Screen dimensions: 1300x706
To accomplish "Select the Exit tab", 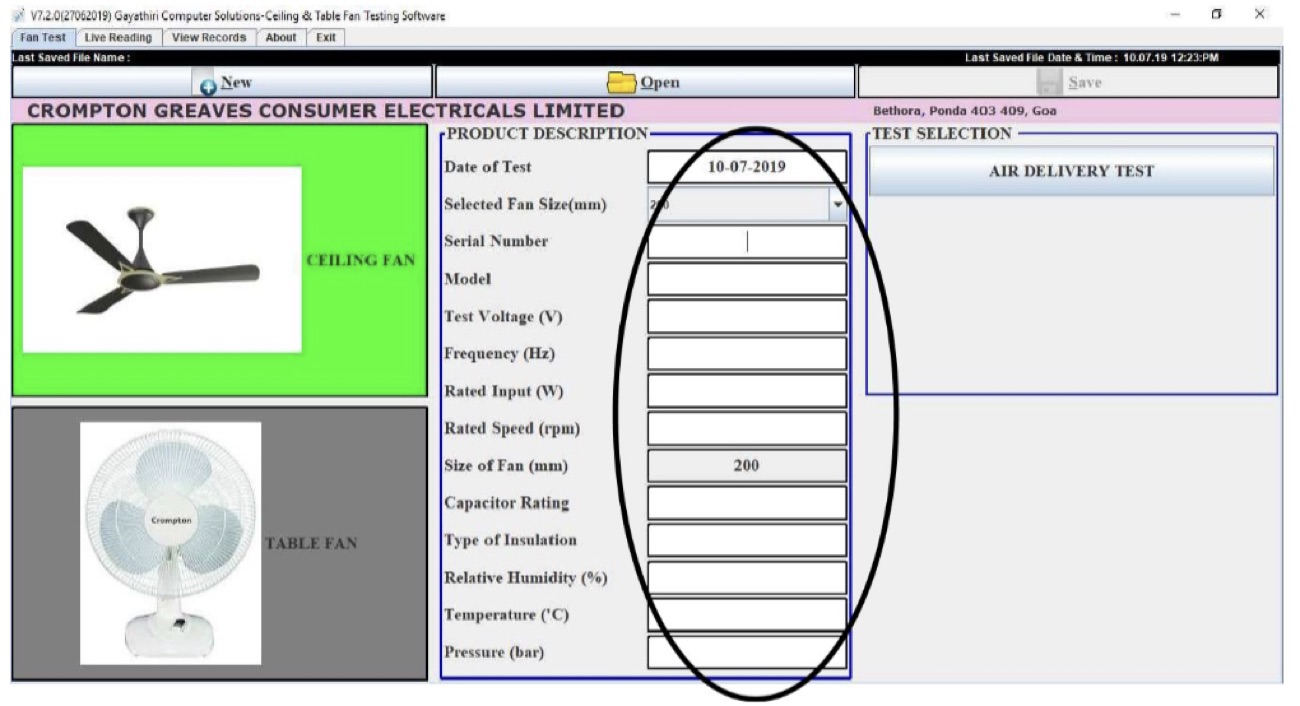I will [x=326, y=37].
